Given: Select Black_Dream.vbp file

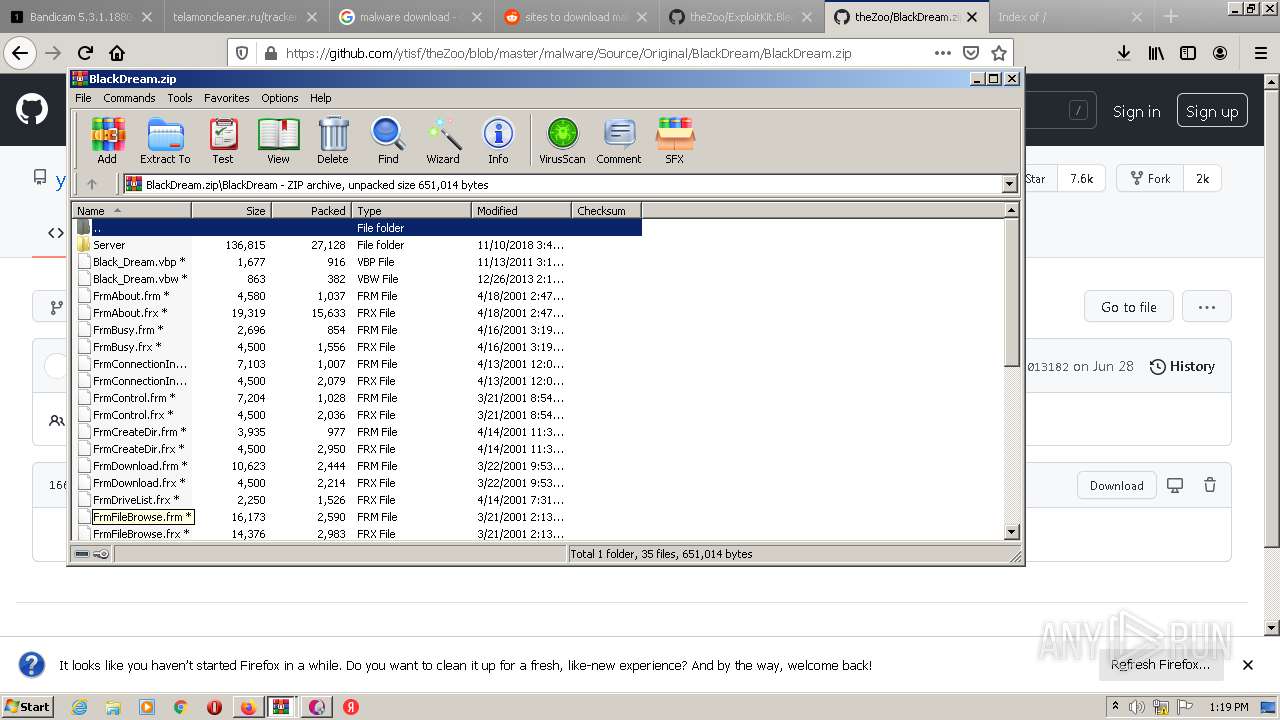Looking at the screenshot, I should [356, 262].
